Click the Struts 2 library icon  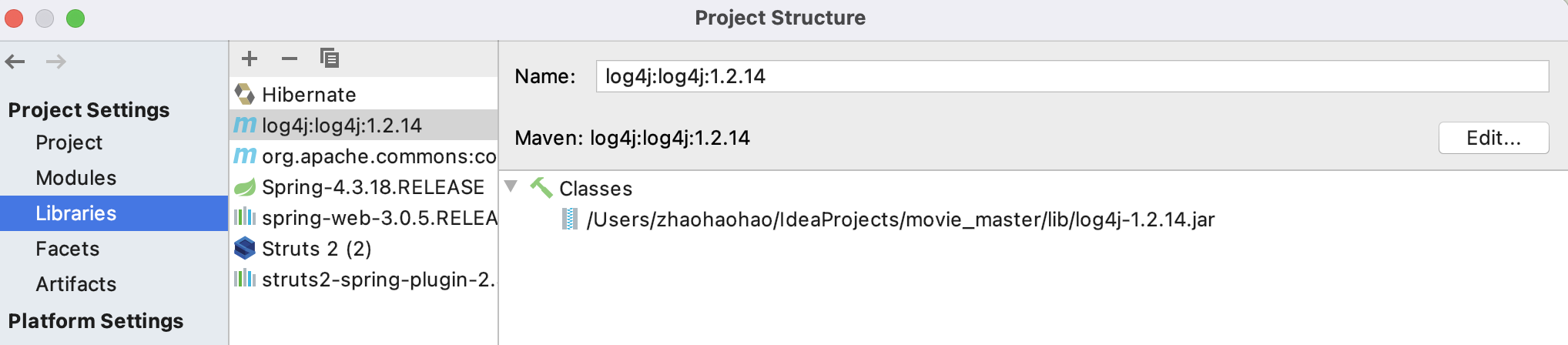245,249
